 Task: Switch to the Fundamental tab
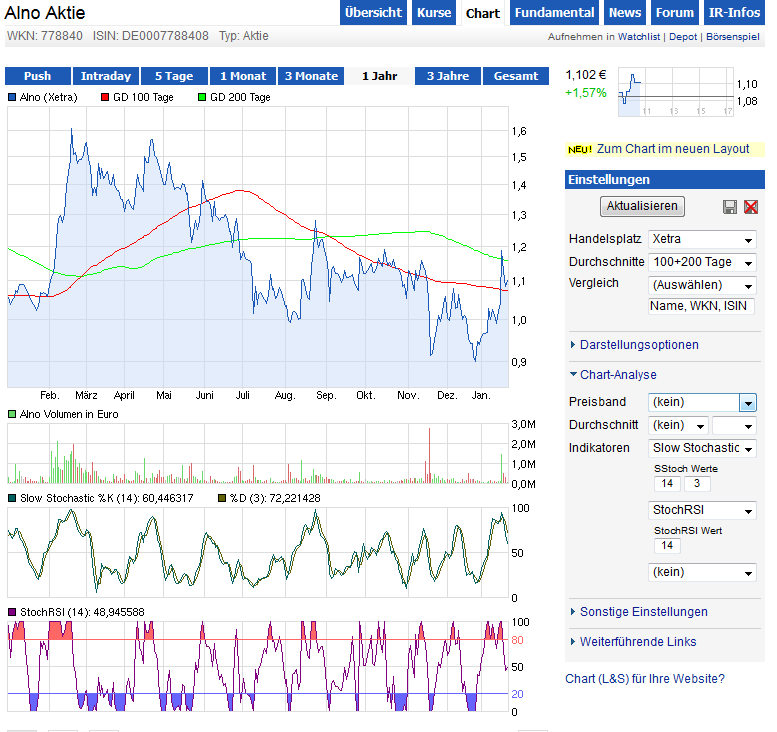(x=555, y=13)
